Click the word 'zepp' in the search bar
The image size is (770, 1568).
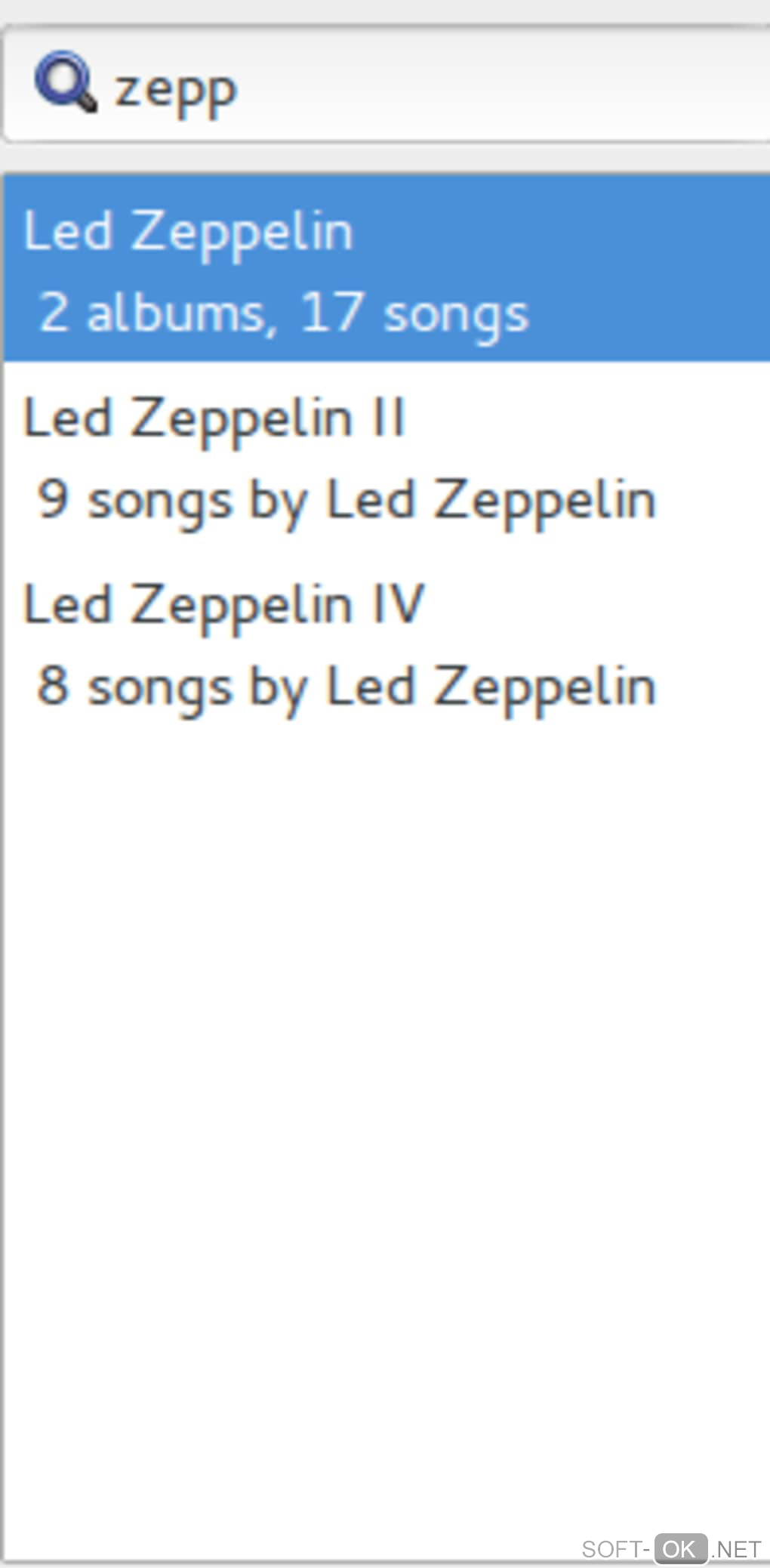176,91
